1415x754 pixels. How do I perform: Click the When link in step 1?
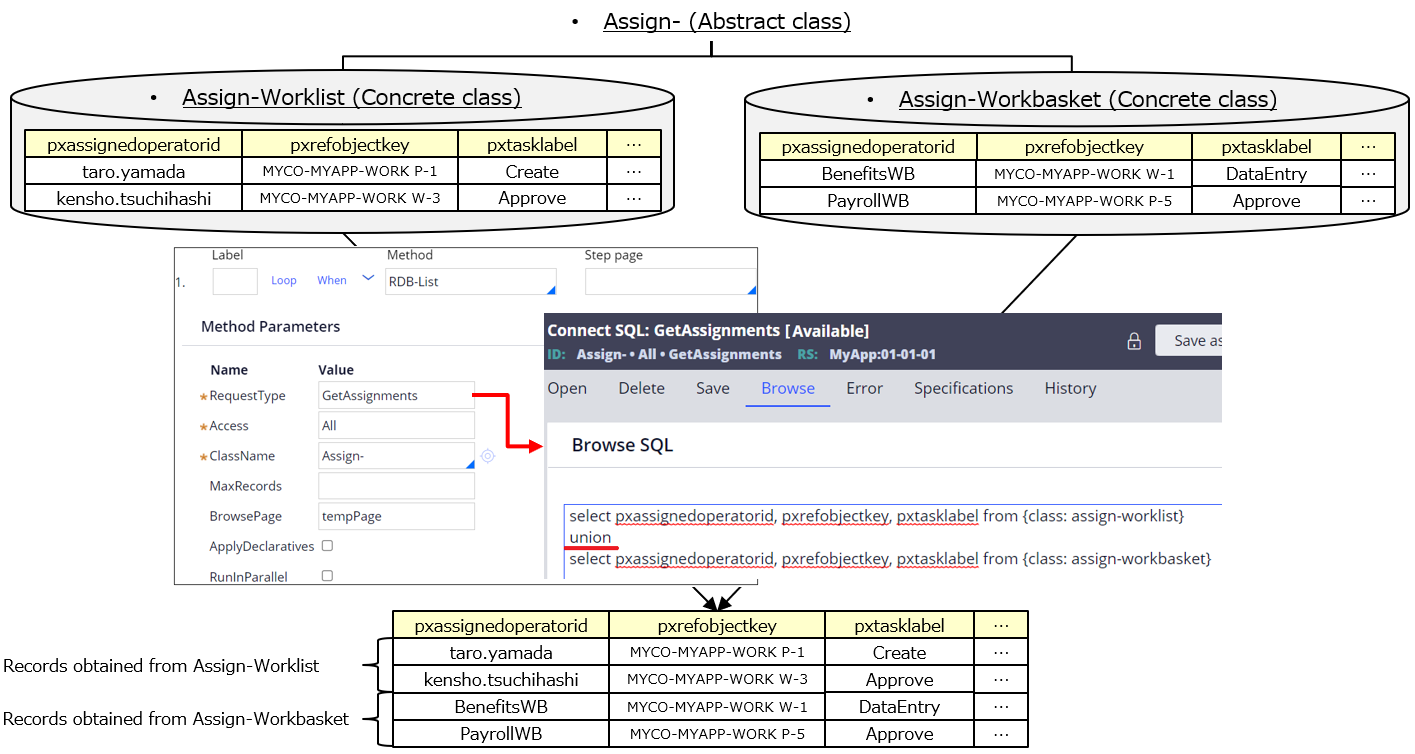point(332,281)
